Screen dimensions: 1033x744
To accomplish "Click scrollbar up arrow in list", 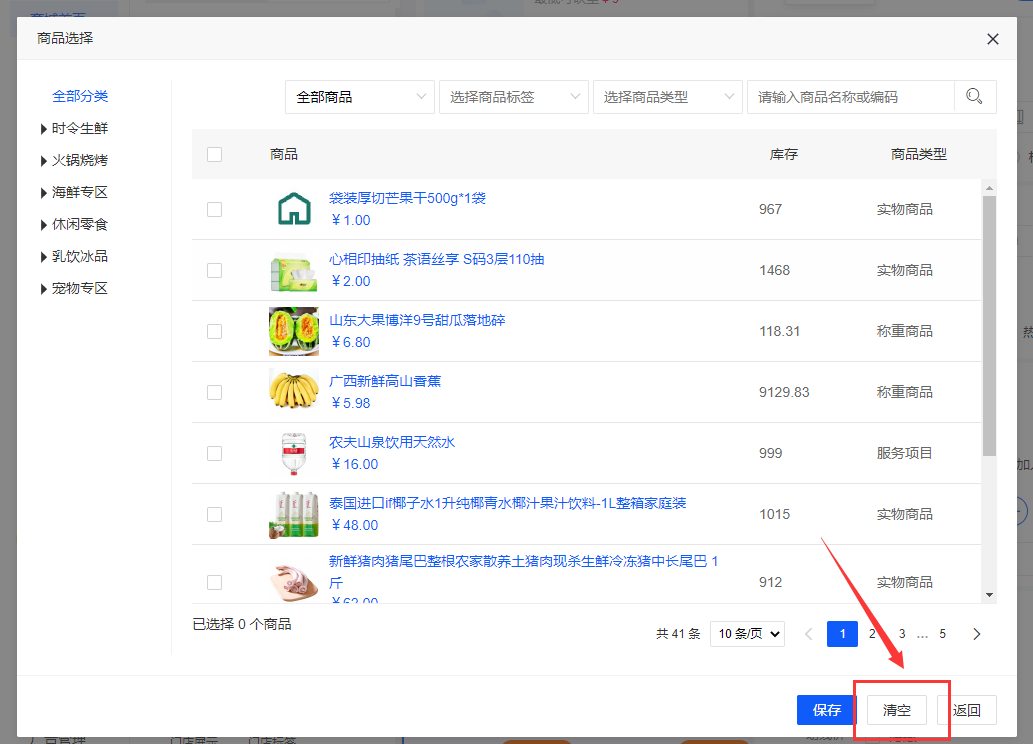I will coord(989,188).
